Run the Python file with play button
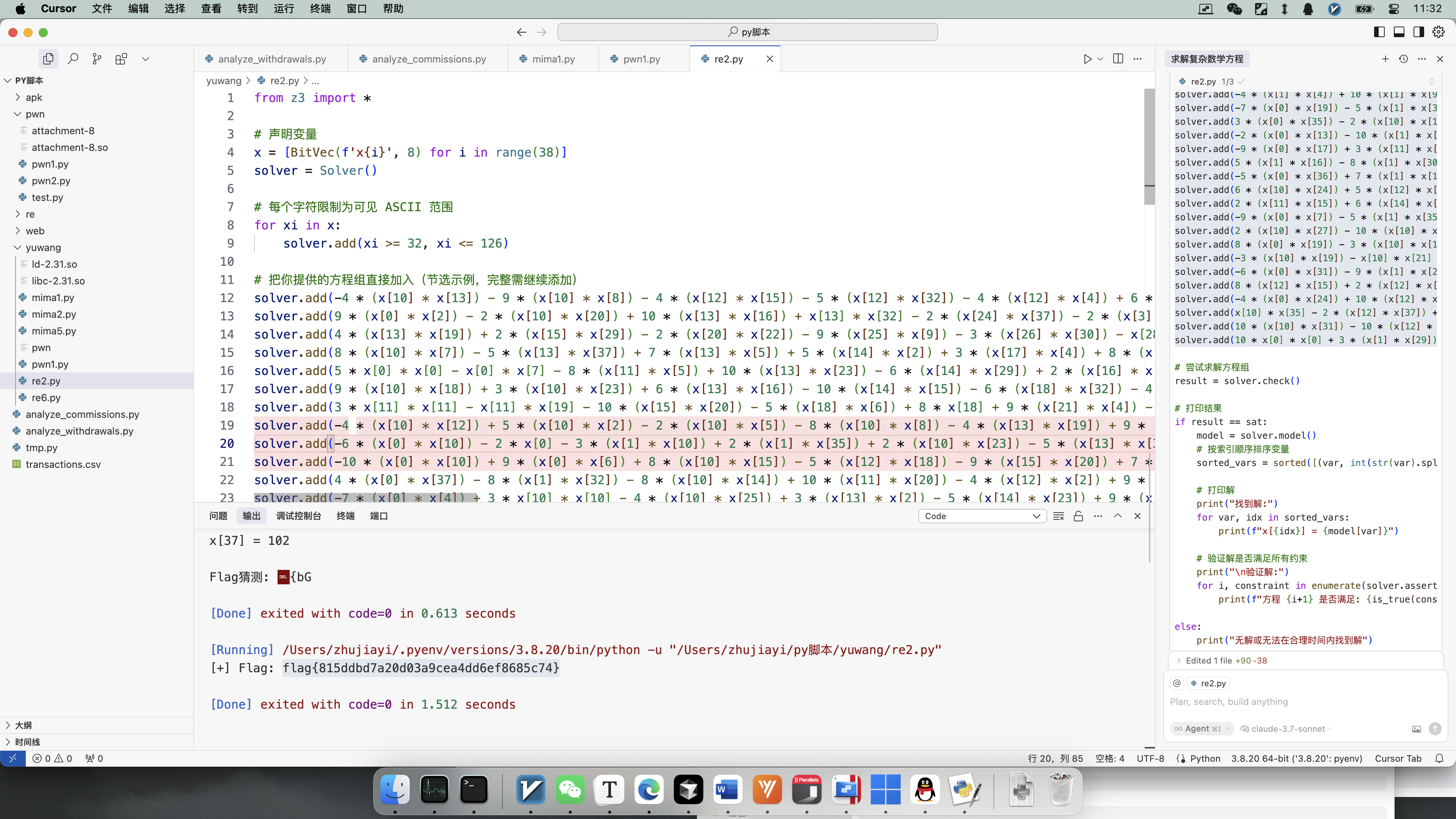Screen dimensions: 1456x819 1087,59
